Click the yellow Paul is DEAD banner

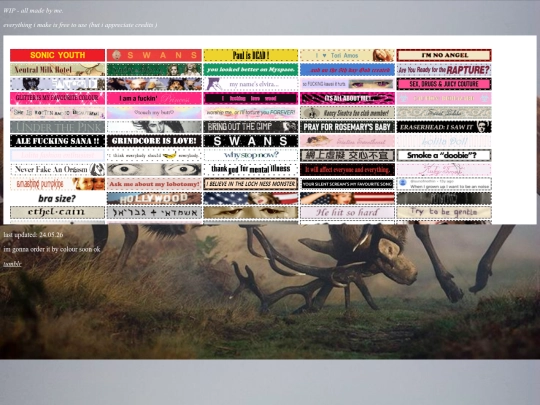tap(251, 55)
